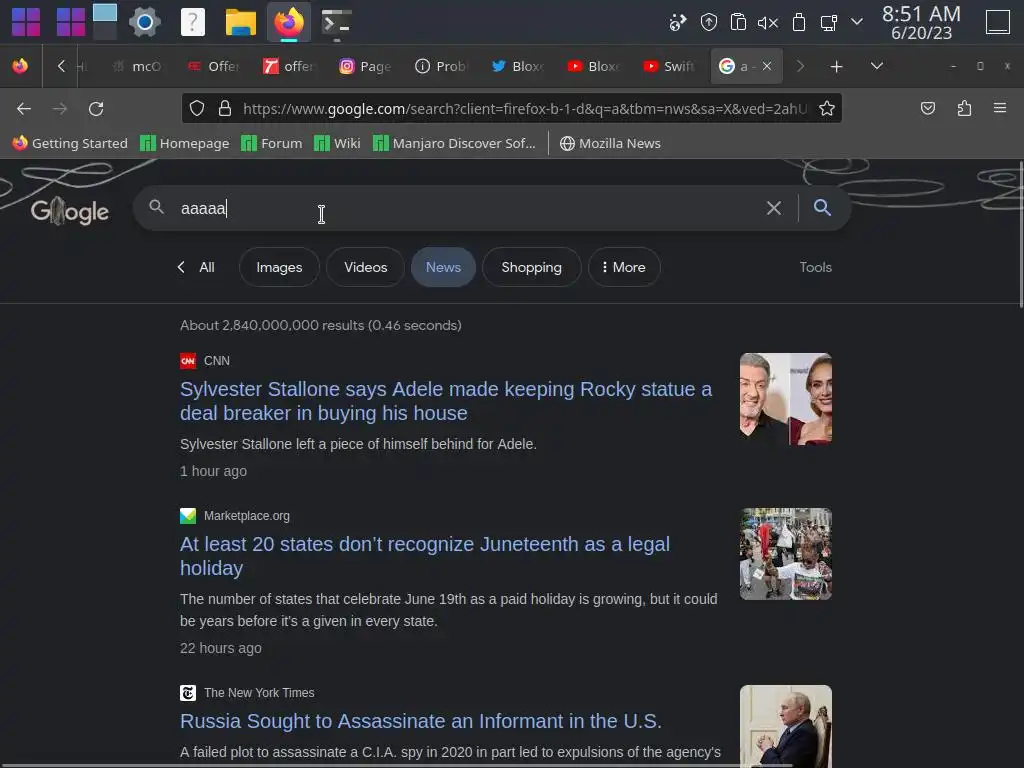Viewport: 1024px width, 768px height.
Task: Select the News search filter
Action: [x=443, y=267]
